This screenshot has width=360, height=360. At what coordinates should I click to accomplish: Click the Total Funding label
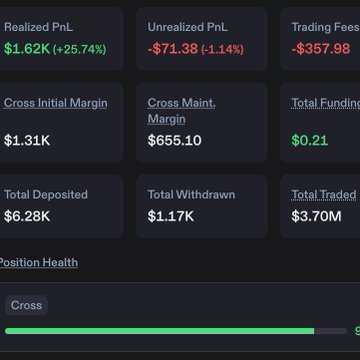click(325, 103)
